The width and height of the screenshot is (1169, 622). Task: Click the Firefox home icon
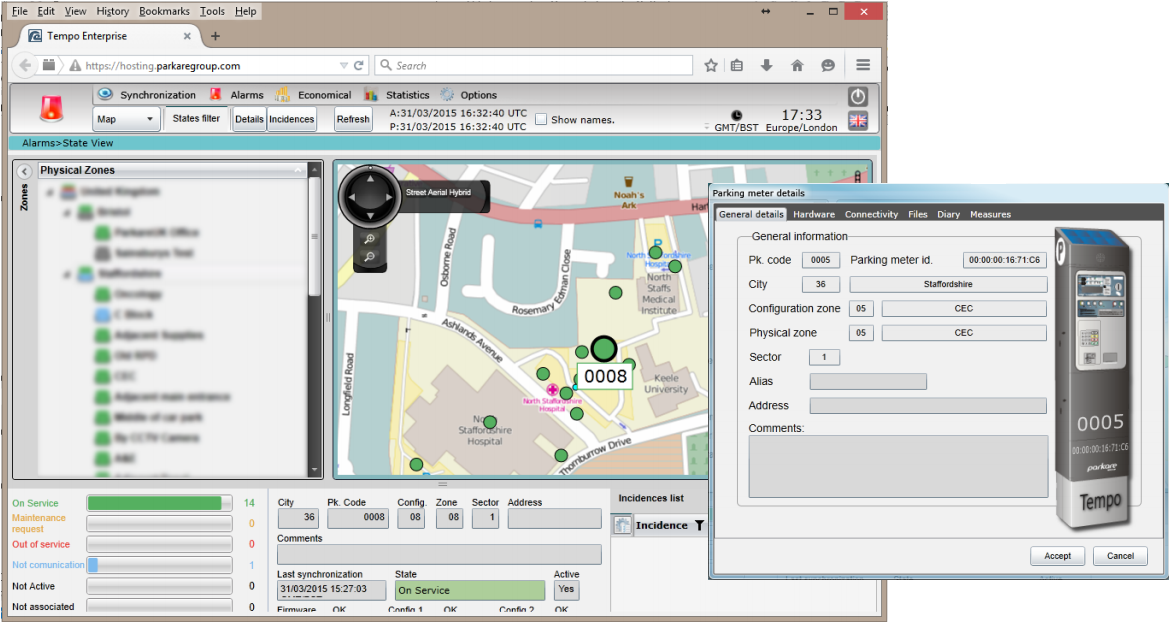797,66
